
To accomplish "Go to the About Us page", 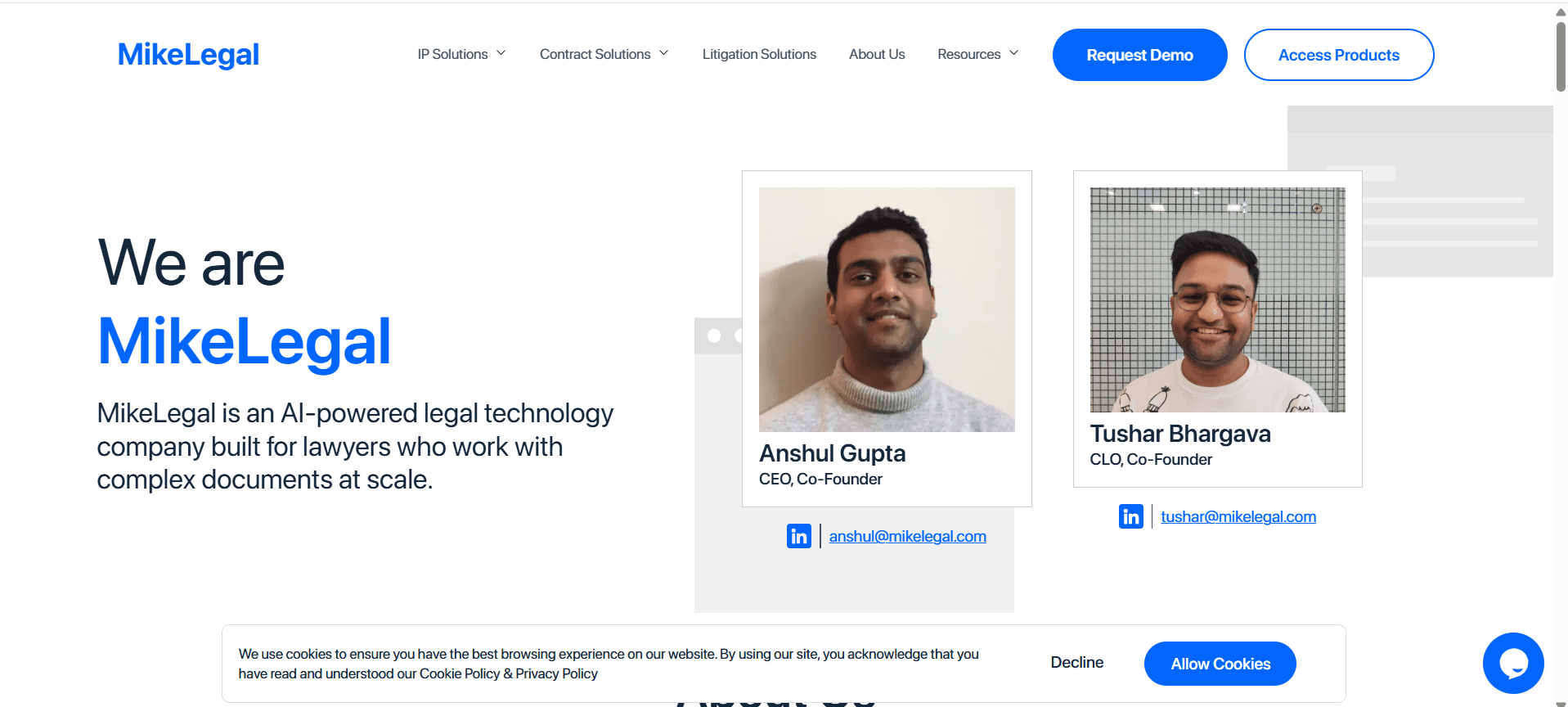I will click(876, 54).
